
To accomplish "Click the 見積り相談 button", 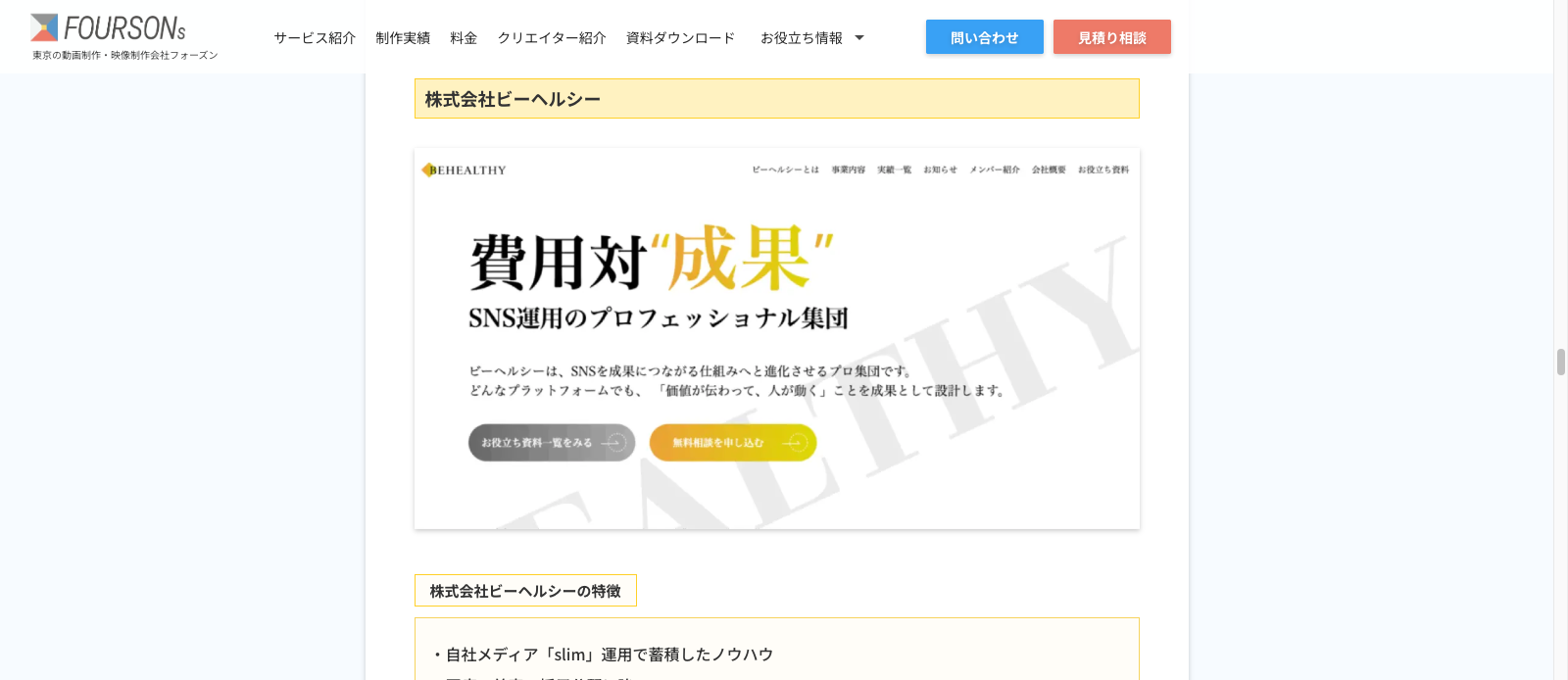I will click(x=1112, y=37).
